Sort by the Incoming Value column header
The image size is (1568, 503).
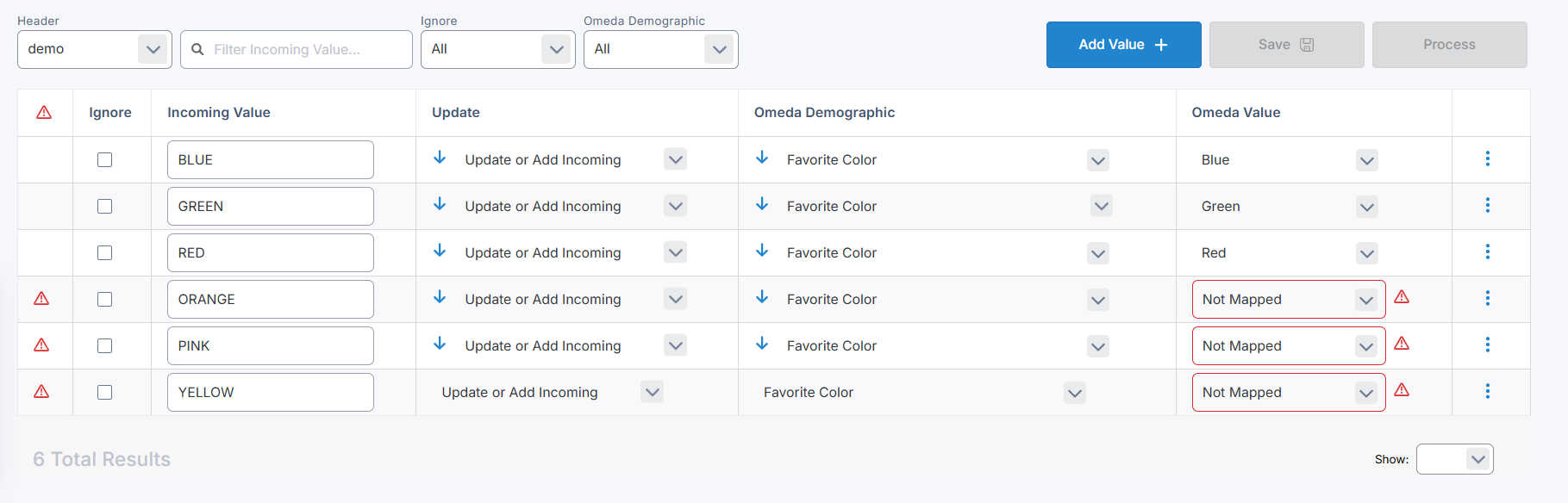pos(219,113)
